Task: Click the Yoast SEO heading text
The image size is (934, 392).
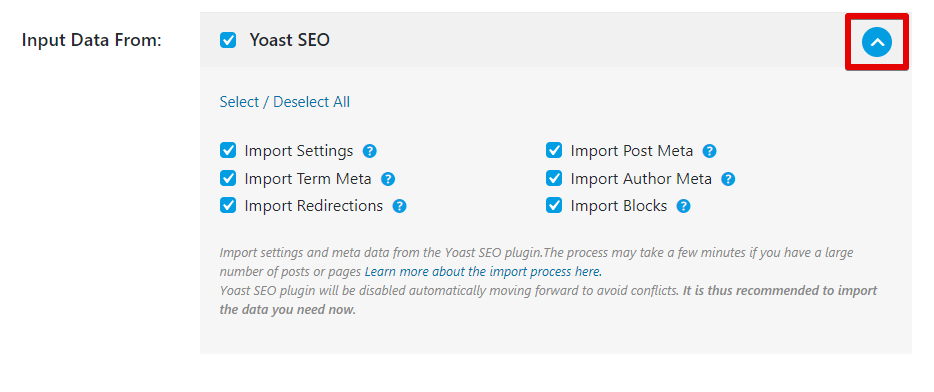Action: pyautogui.click(x=289, y=40)
